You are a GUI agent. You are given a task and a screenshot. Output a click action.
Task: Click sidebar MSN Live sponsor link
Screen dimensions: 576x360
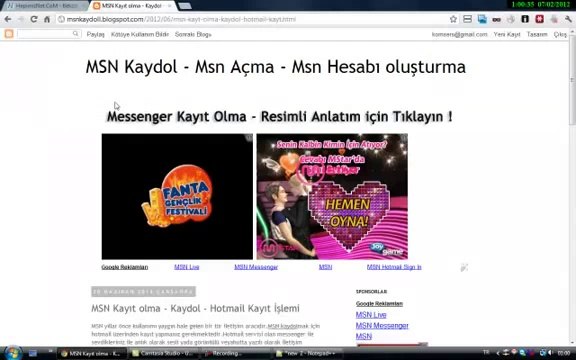tap(371, 315)
